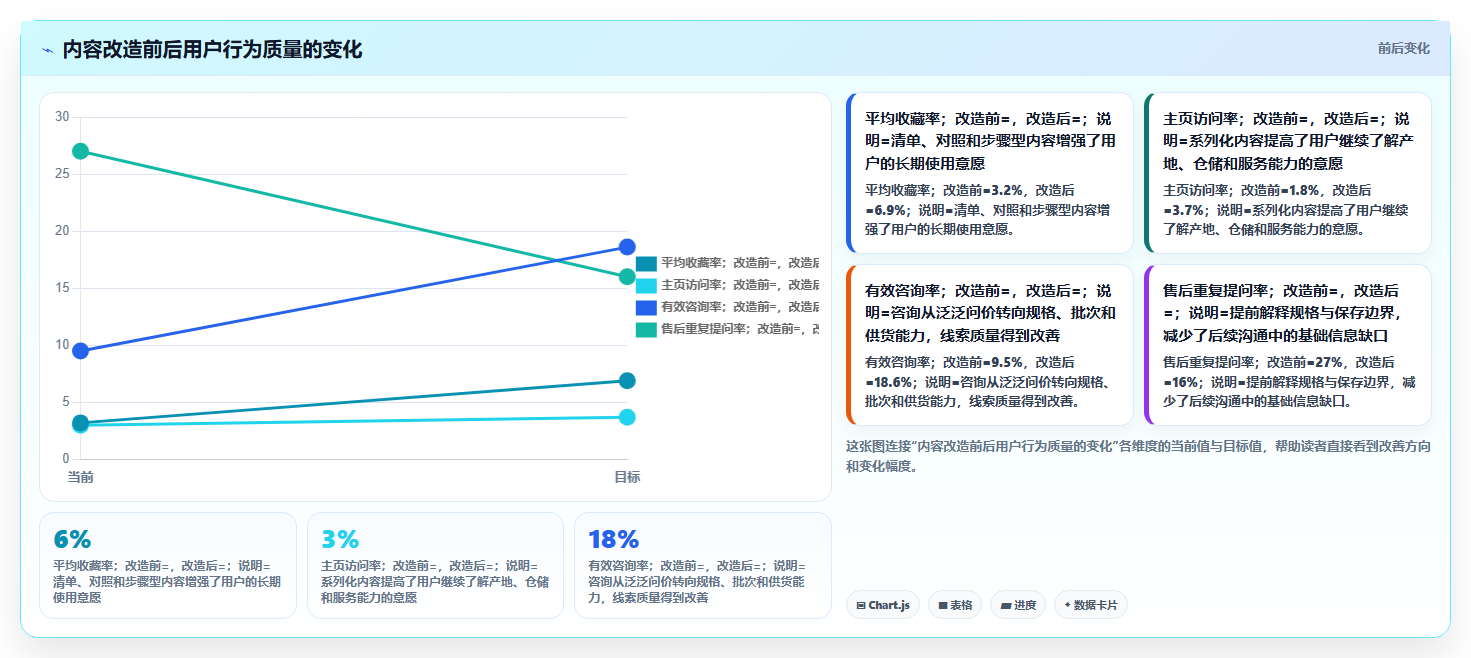
Task: Select the teal data point at 目标 (6.9)
Action: click(627, 381)
